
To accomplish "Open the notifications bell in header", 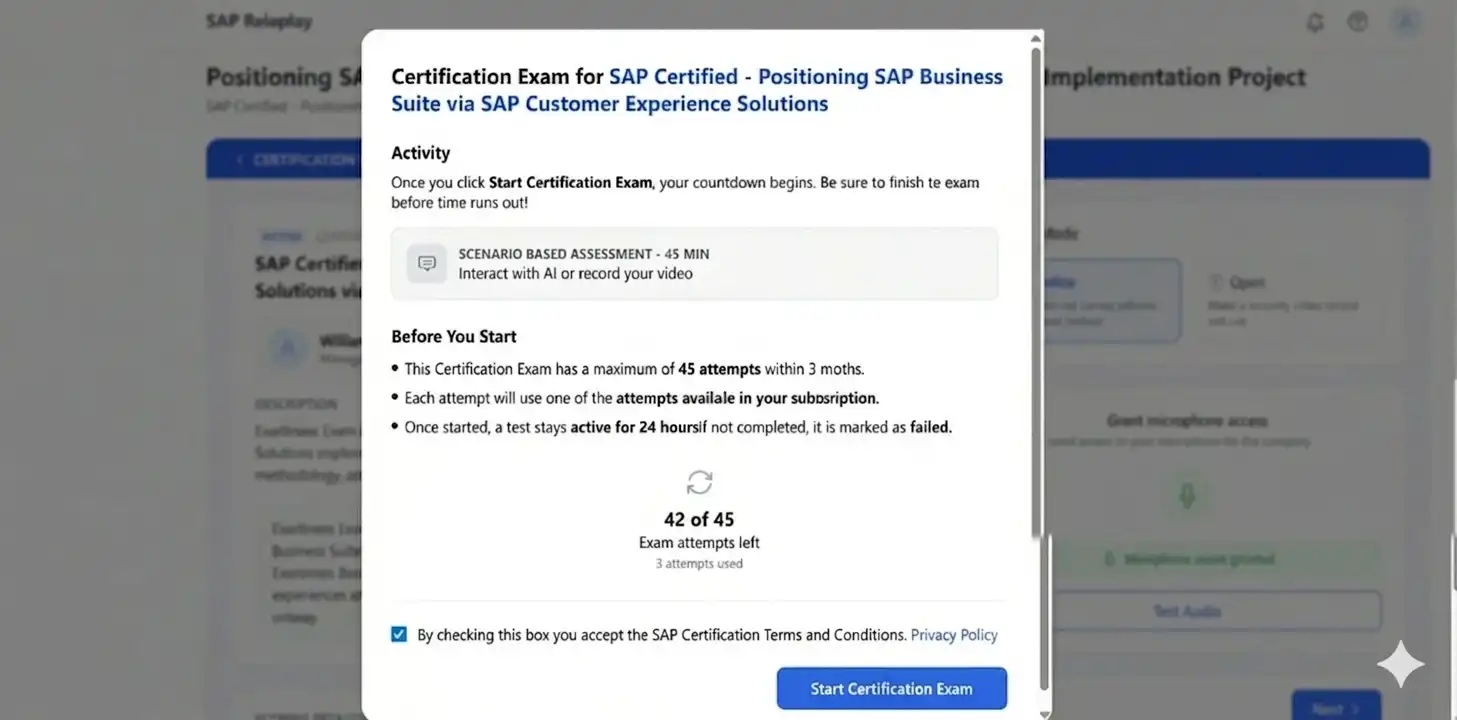I will [x=1315, y=22].
